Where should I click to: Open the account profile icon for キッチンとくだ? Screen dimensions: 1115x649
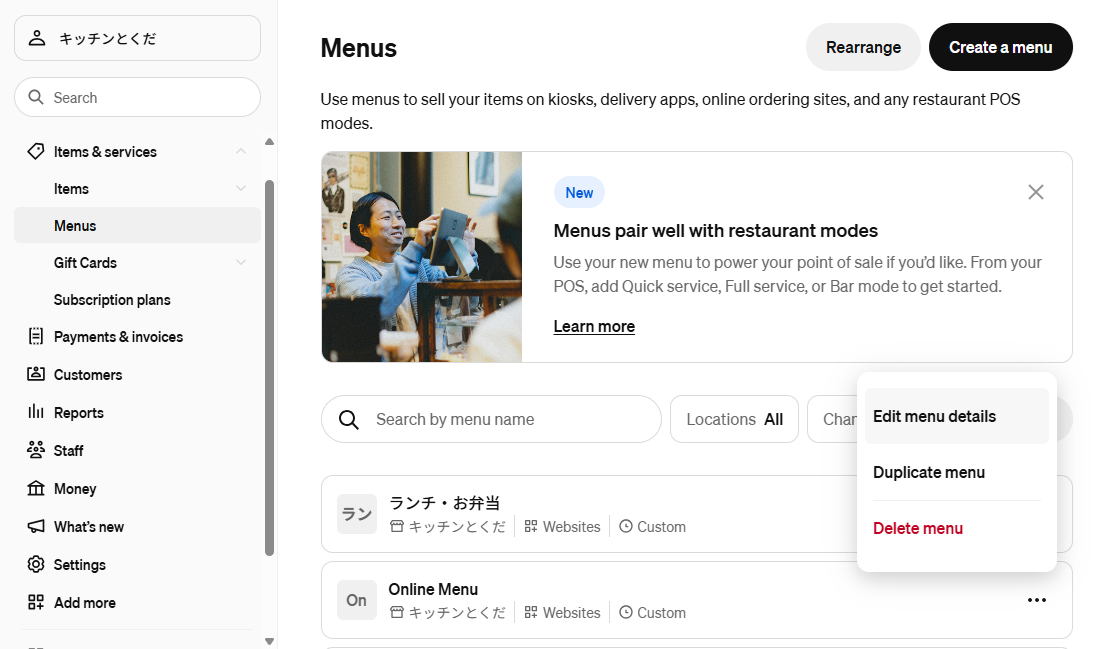coord(37,38)
